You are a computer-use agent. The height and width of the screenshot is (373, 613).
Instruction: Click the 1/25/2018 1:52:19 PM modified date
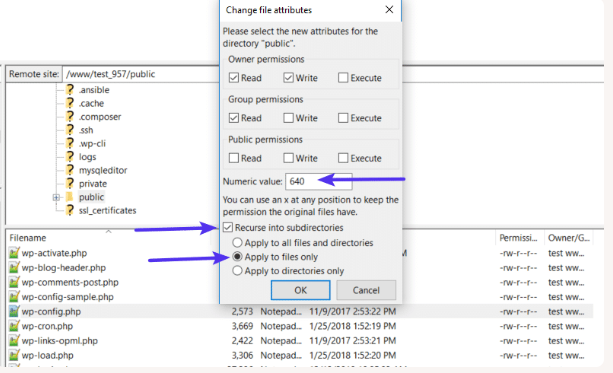pyautogui.click(x=352, y=326)
